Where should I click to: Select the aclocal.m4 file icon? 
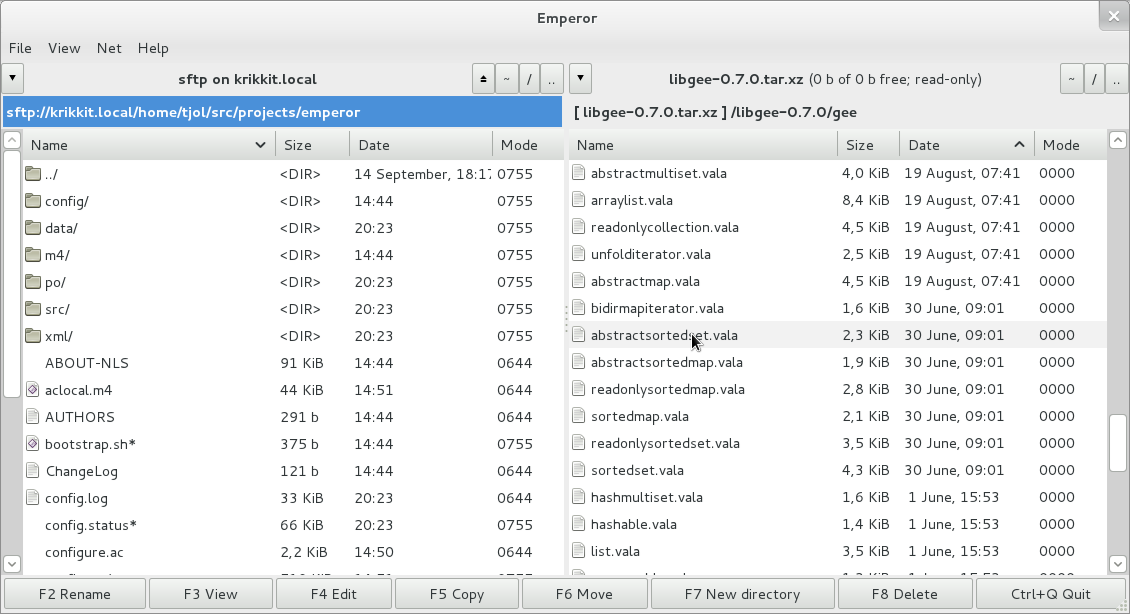point(32,390)
